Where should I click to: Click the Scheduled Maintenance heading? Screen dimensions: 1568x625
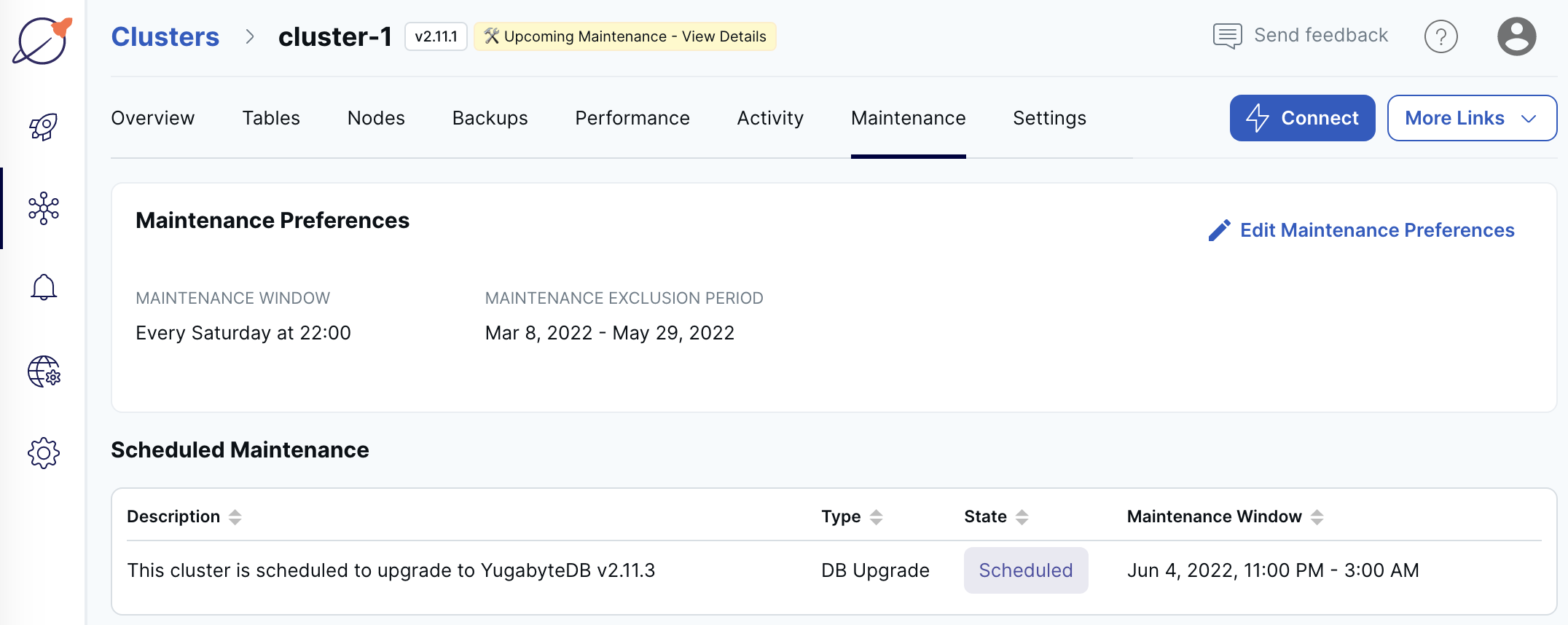coord(240,450)
